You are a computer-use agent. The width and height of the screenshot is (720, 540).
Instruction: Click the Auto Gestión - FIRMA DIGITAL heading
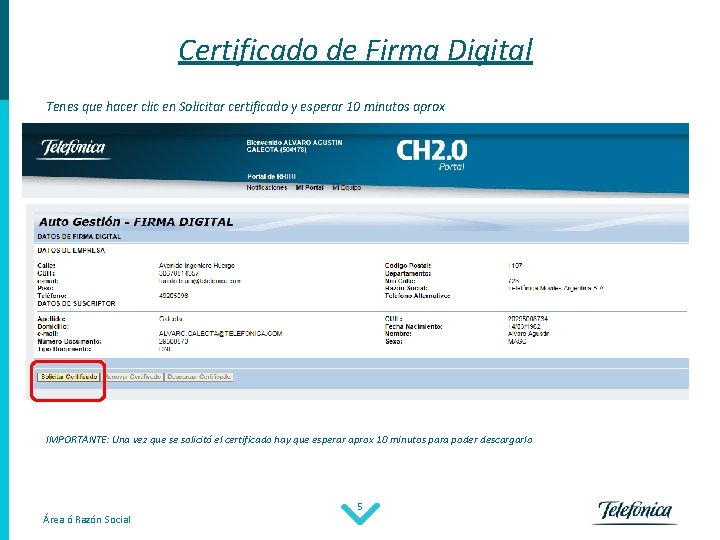click(136, 222)
